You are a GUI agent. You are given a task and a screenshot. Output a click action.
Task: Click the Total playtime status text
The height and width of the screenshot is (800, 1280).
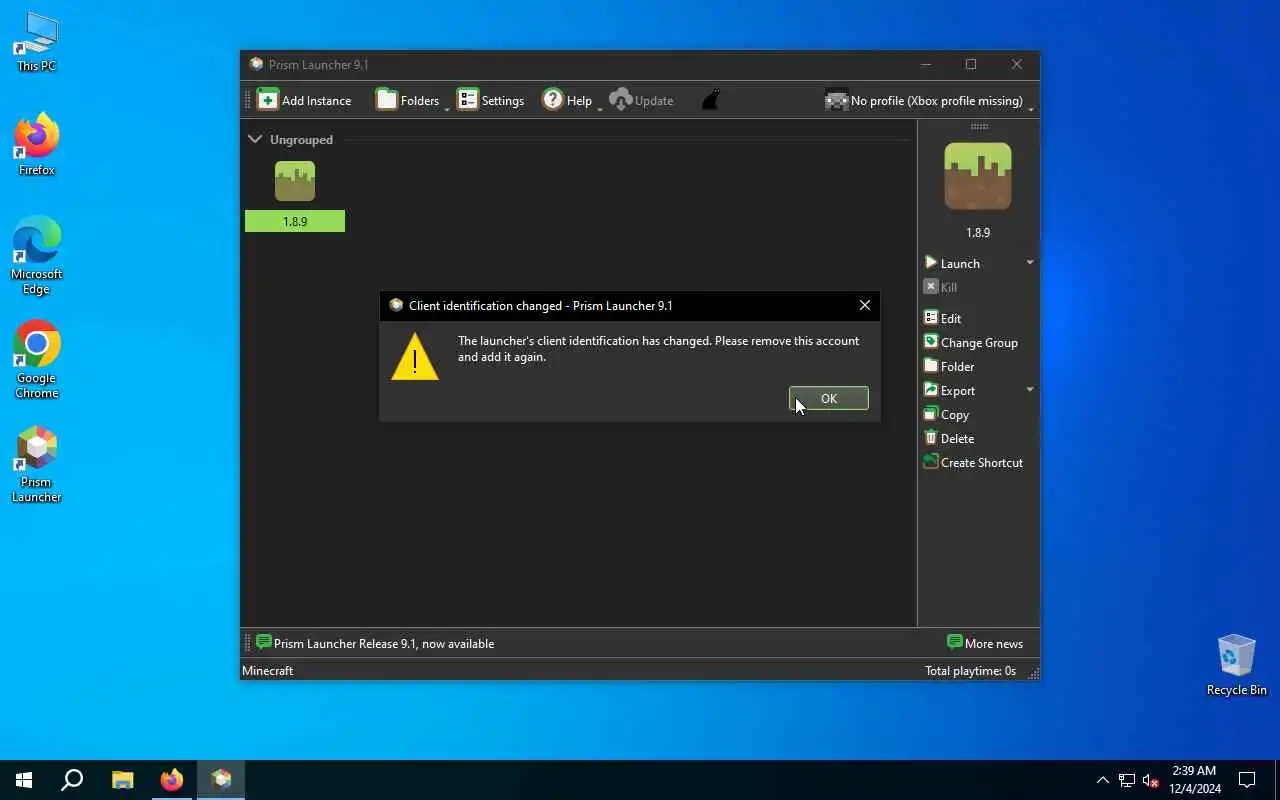[x=970, y=671]
